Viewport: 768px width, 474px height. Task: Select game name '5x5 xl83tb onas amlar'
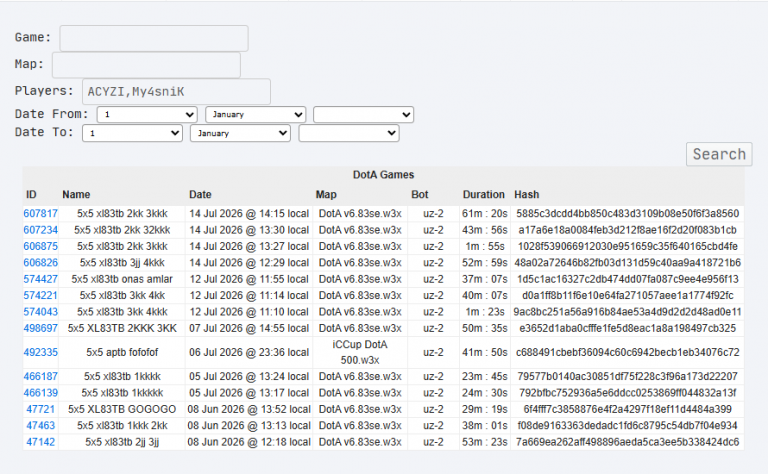pos(122,279)
